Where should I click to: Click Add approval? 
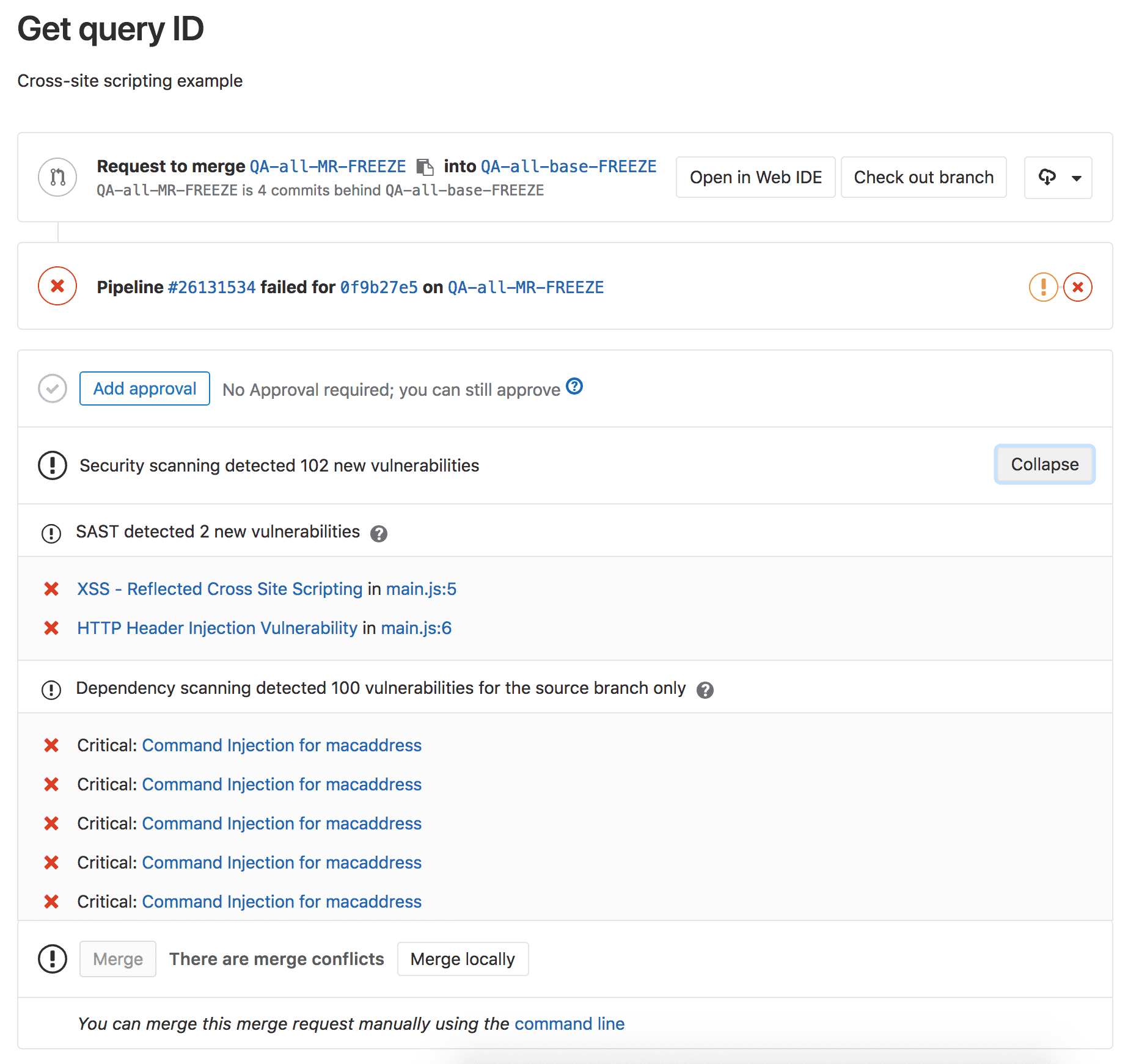[144, 388]
